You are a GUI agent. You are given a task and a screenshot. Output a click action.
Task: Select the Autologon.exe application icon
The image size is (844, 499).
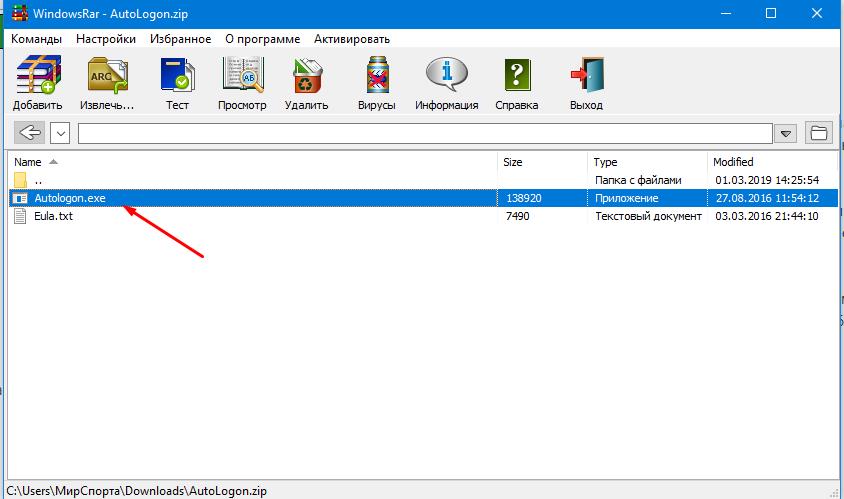tap(20, 198)
